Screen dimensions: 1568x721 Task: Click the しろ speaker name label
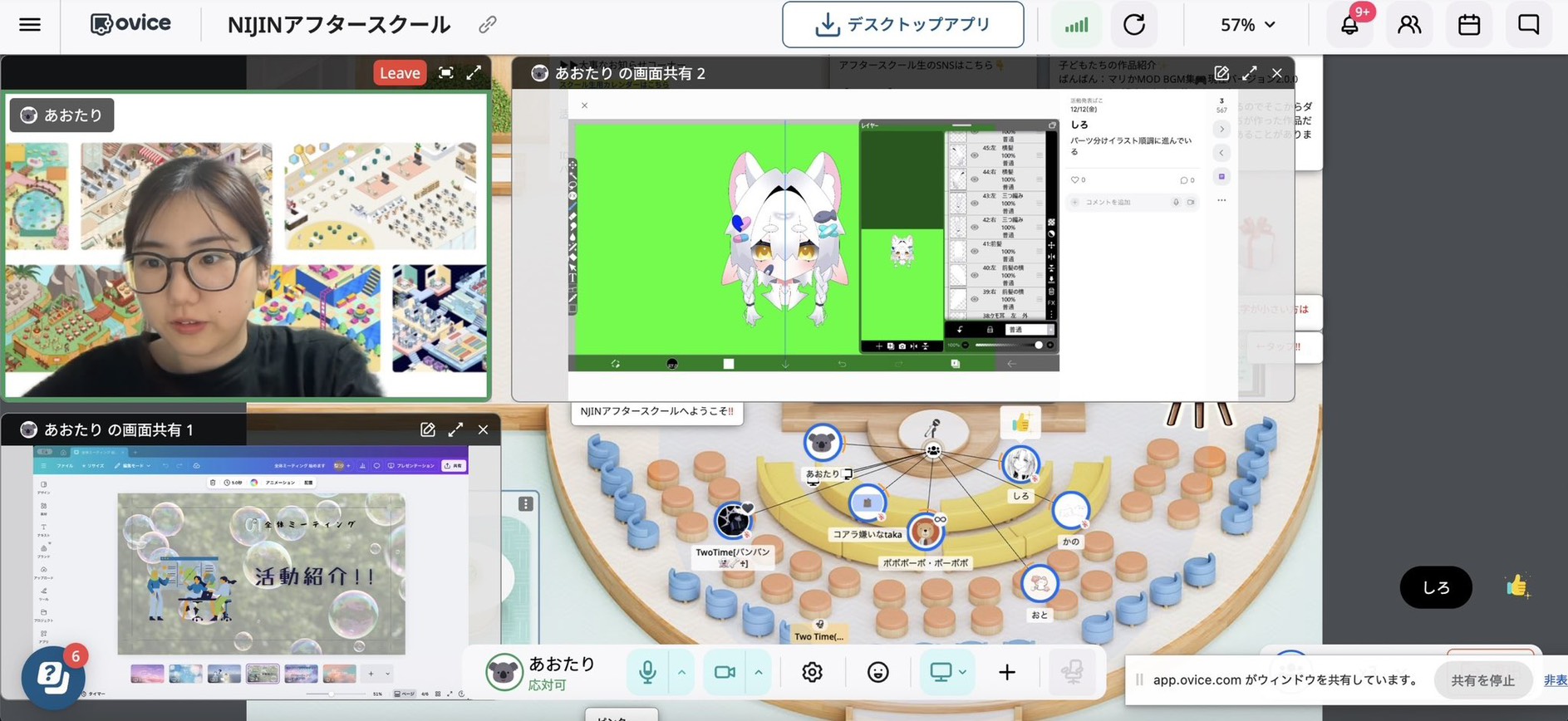pyautogui.click(x=1436, y=587)
